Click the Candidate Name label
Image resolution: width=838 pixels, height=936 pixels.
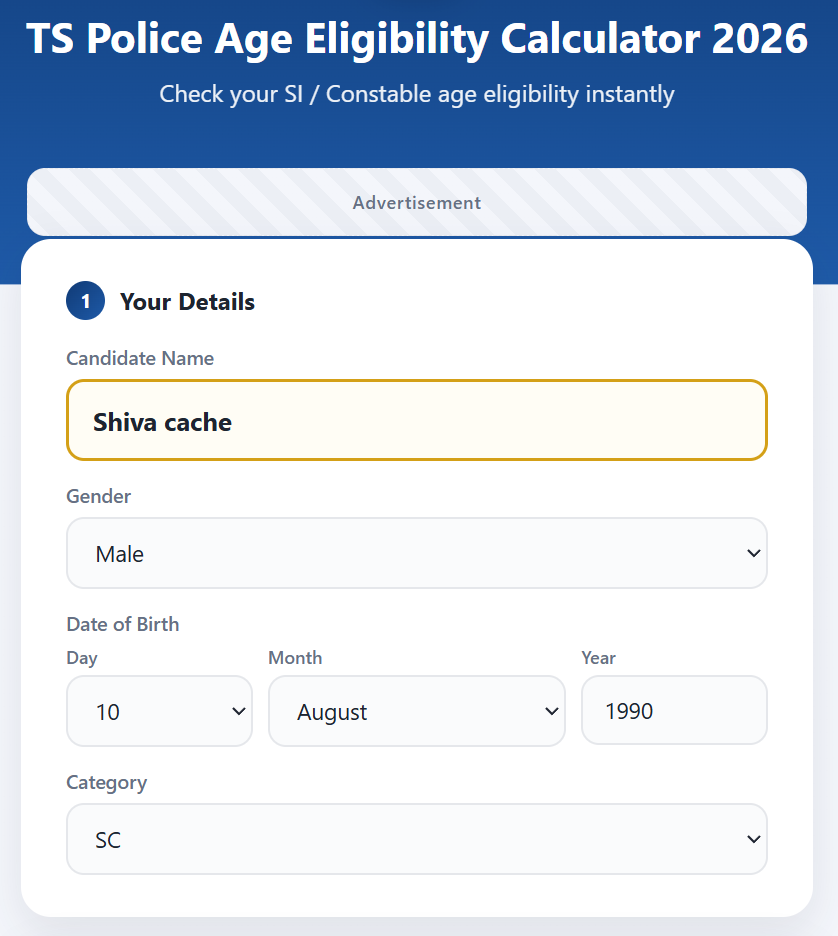pyautogui.click(x=140, y=358)
